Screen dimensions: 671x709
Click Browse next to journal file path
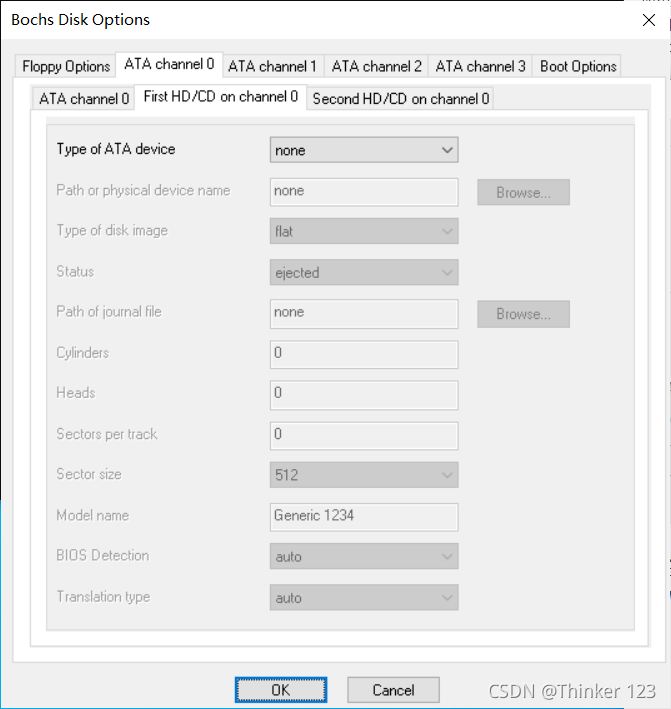(x=523, y=314)
